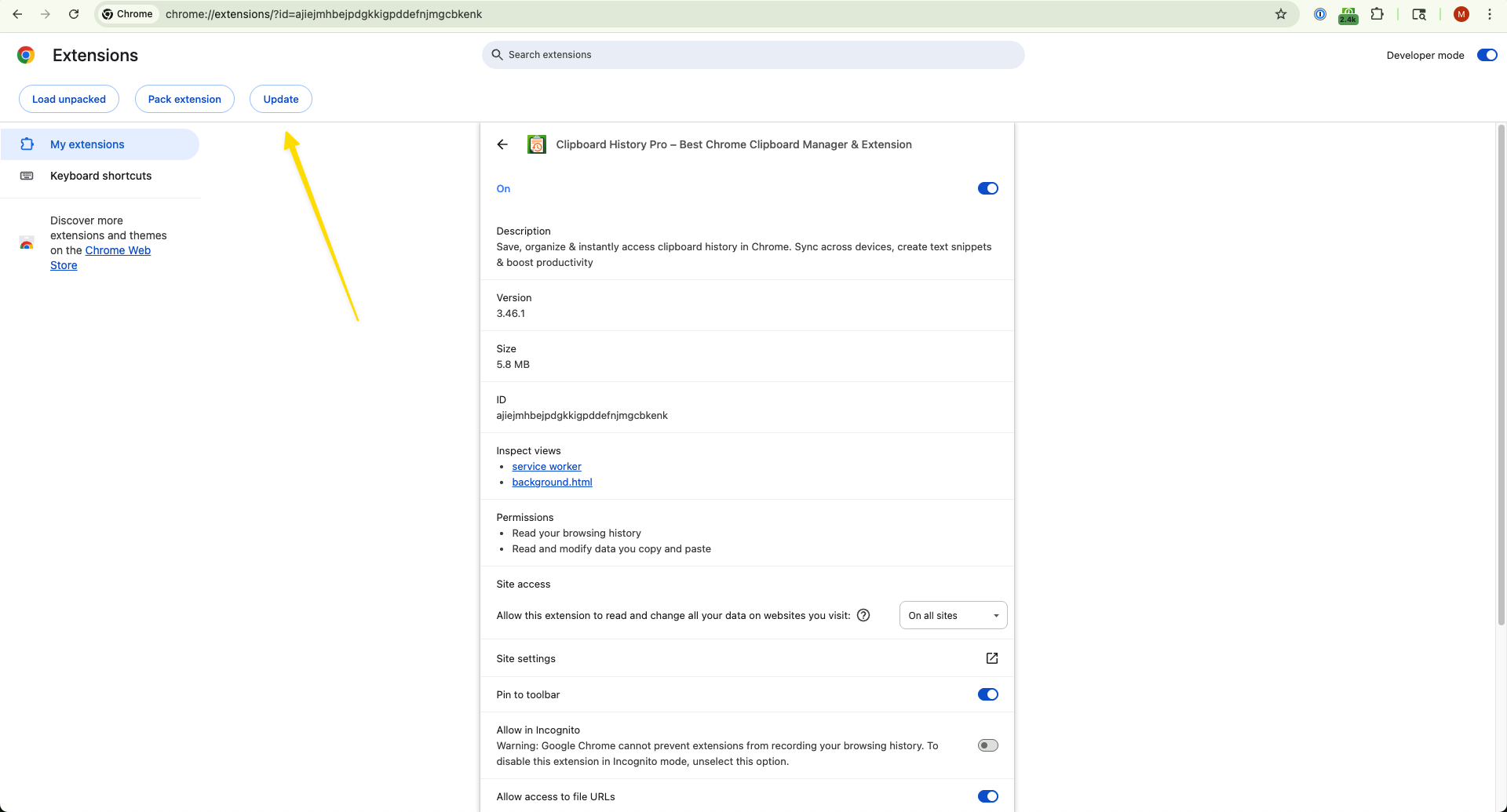1507x812 pixels.
Task: Select the extension ID ajiejmhbejpdgkkigpddefnjmgcbkenk
Action: (x=582, y=415)
